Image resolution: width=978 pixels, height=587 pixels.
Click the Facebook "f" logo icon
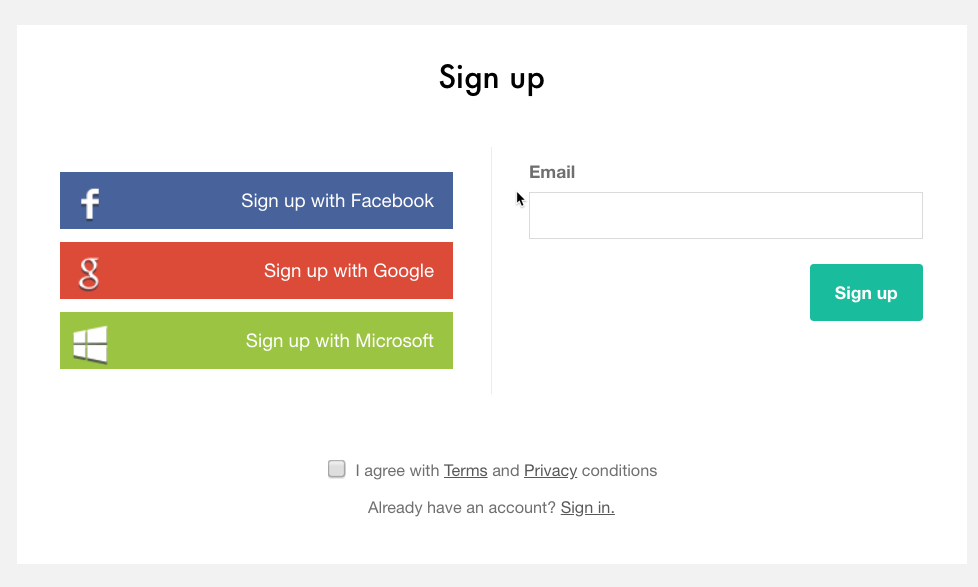[x=90, y=203]
